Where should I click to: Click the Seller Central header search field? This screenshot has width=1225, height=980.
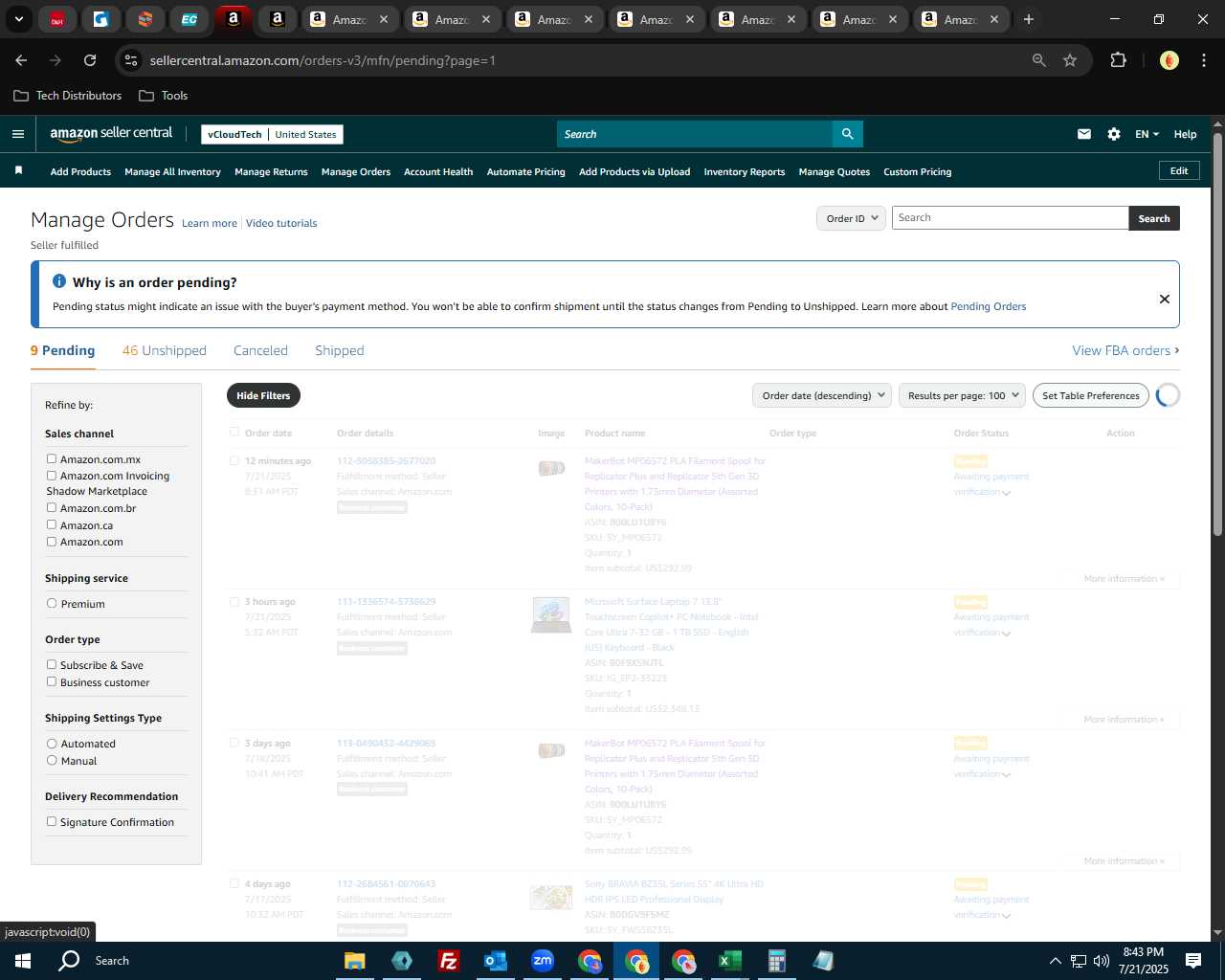click(695, 134)
